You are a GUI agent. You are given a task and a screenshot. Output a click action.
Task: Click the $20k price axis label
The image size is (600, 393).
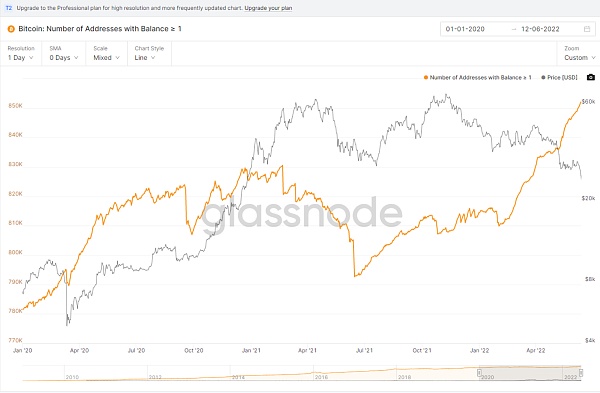click(588, 198)
